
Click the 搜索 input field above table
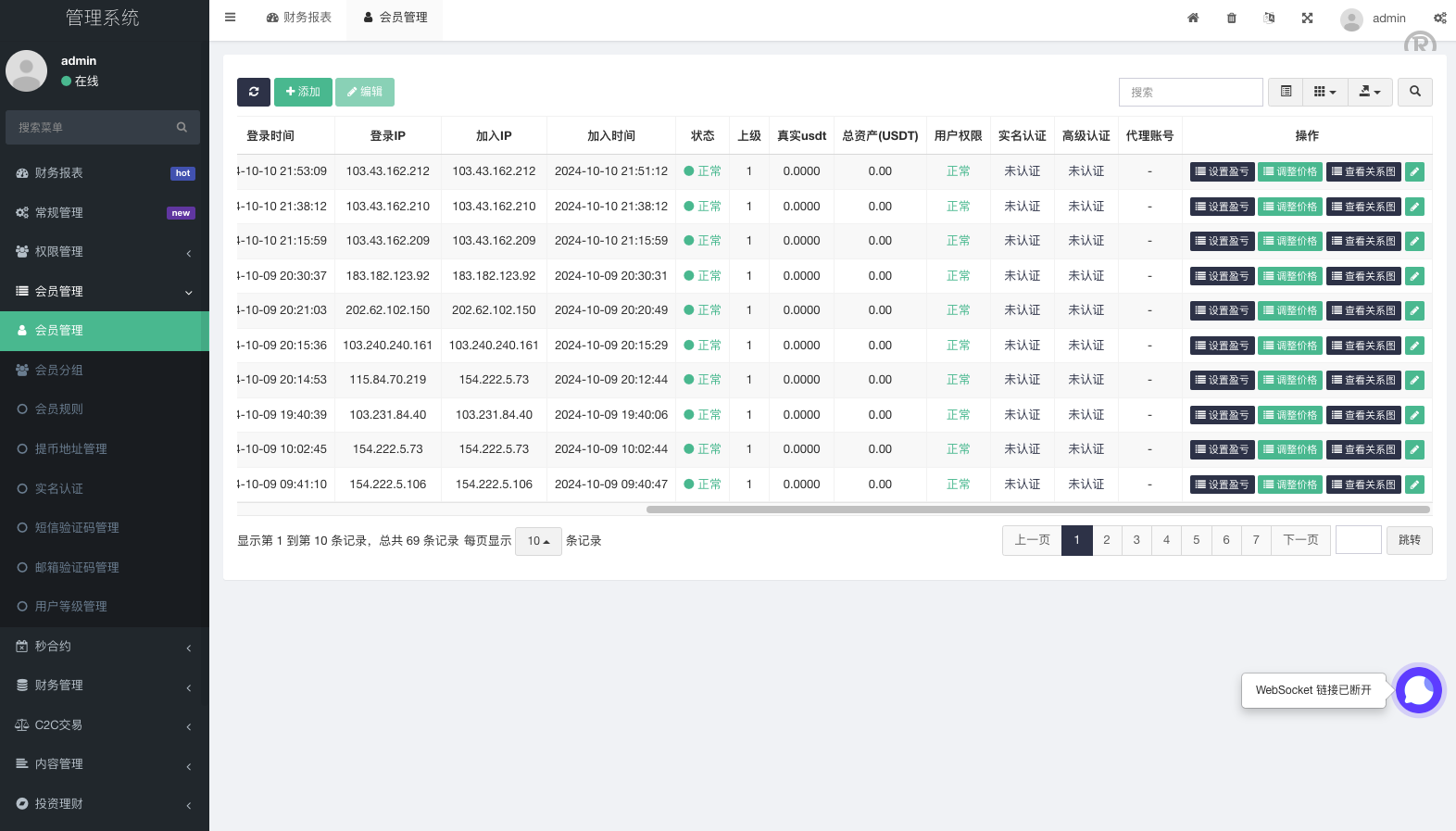coord(1190,92)
